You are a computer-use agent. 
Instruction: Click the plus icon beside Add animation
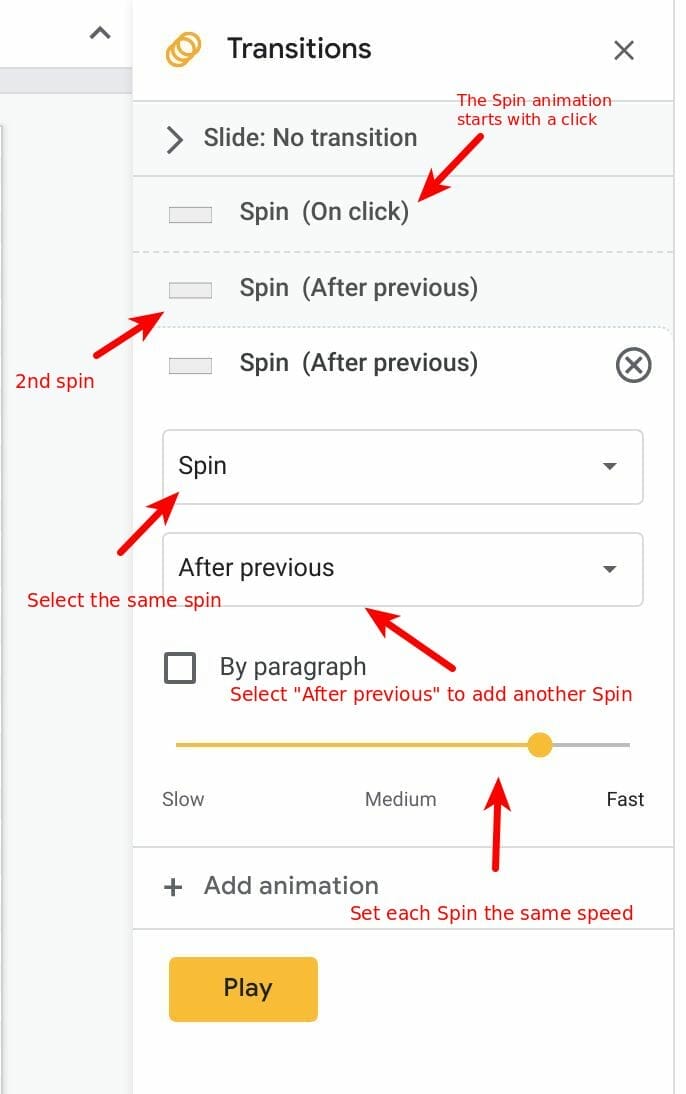(173, 887)
